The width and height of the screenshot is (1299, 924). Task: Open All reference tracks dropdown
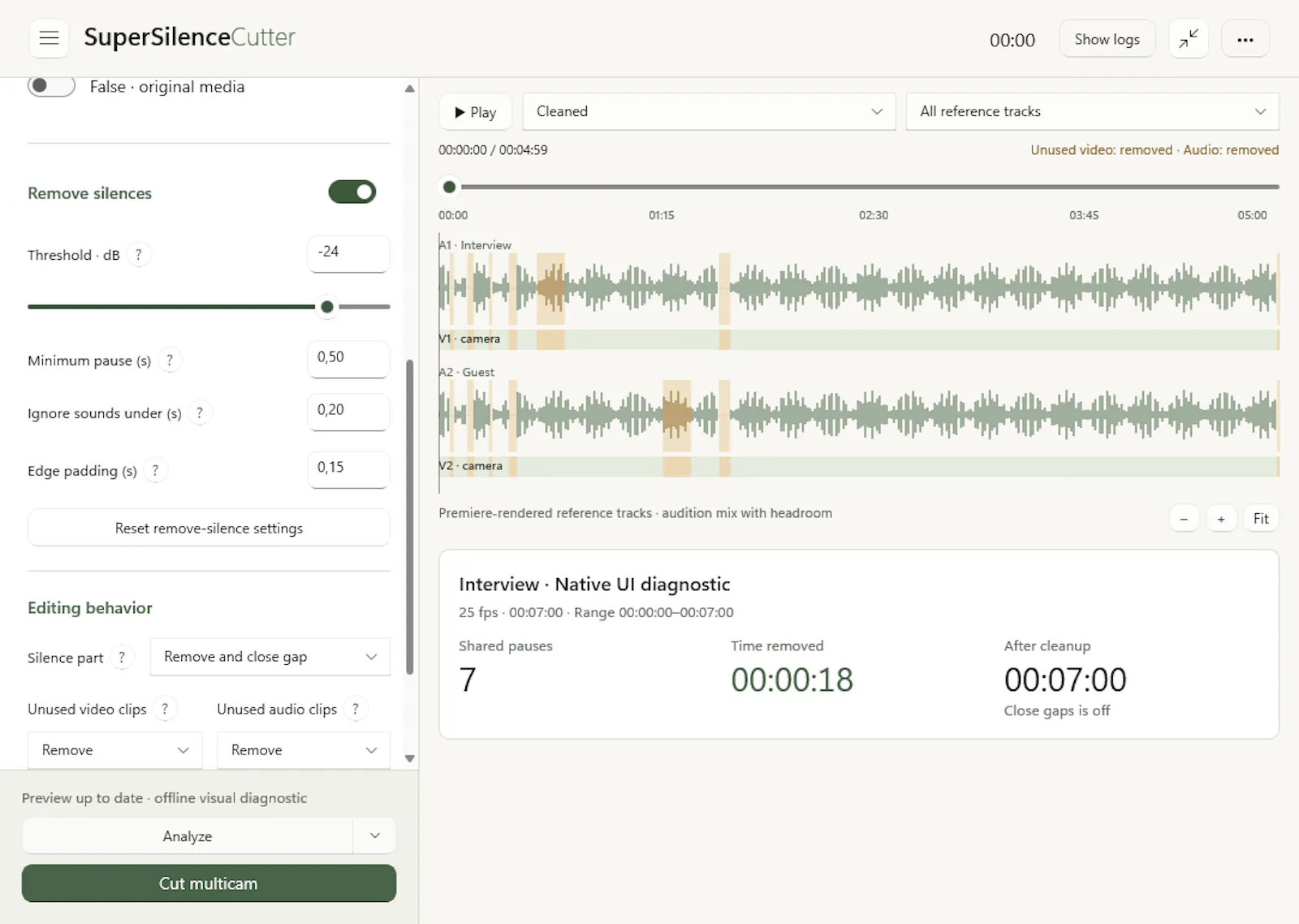pos(1093,112)
